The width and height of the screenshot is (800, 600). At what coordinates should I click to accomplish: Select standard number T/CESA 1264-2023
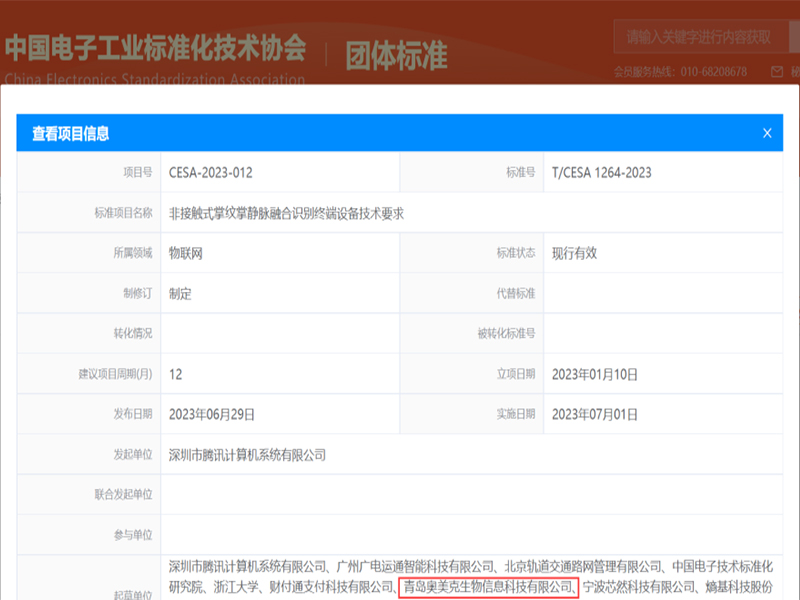(x=602, y=172)
